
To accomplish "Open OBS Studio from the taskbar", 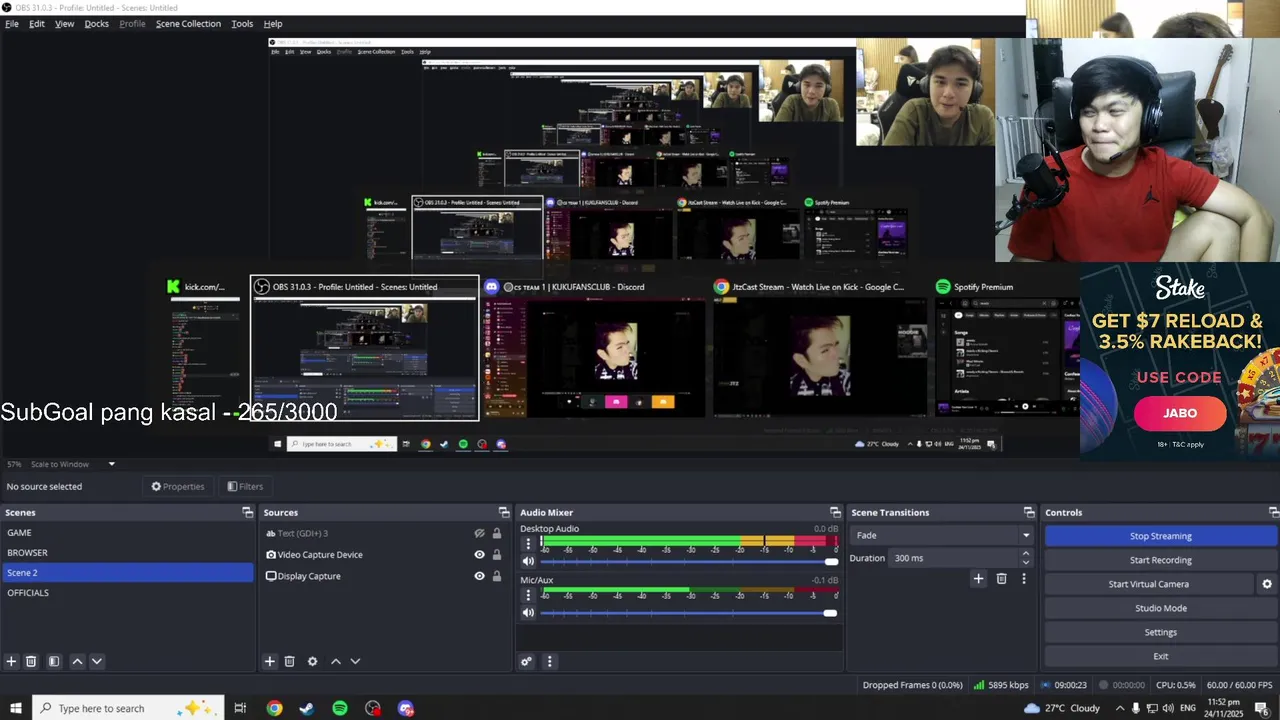I will click(373, 708).
